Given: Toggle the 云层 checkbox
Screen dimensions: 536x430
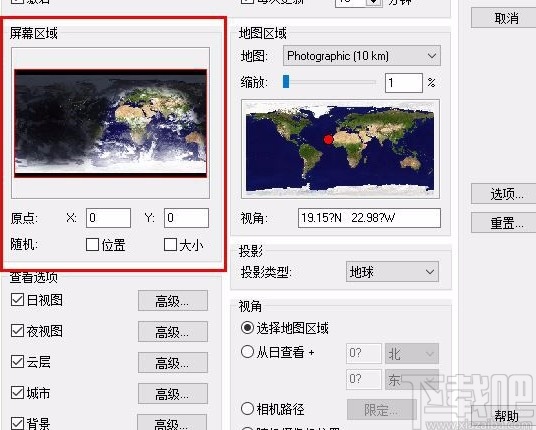Looking at the screenshot, I should pos(17,362).
